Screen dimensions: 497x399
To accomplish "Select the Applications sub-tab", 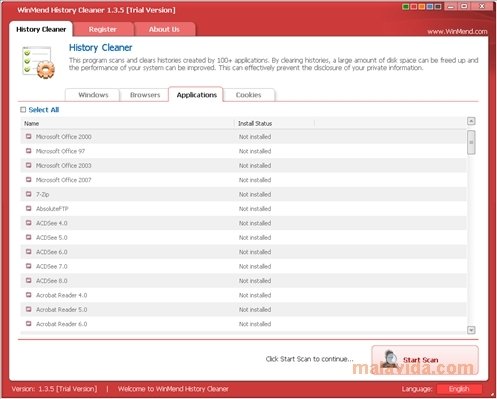I will pyautogui.click(x=197, y=95).
